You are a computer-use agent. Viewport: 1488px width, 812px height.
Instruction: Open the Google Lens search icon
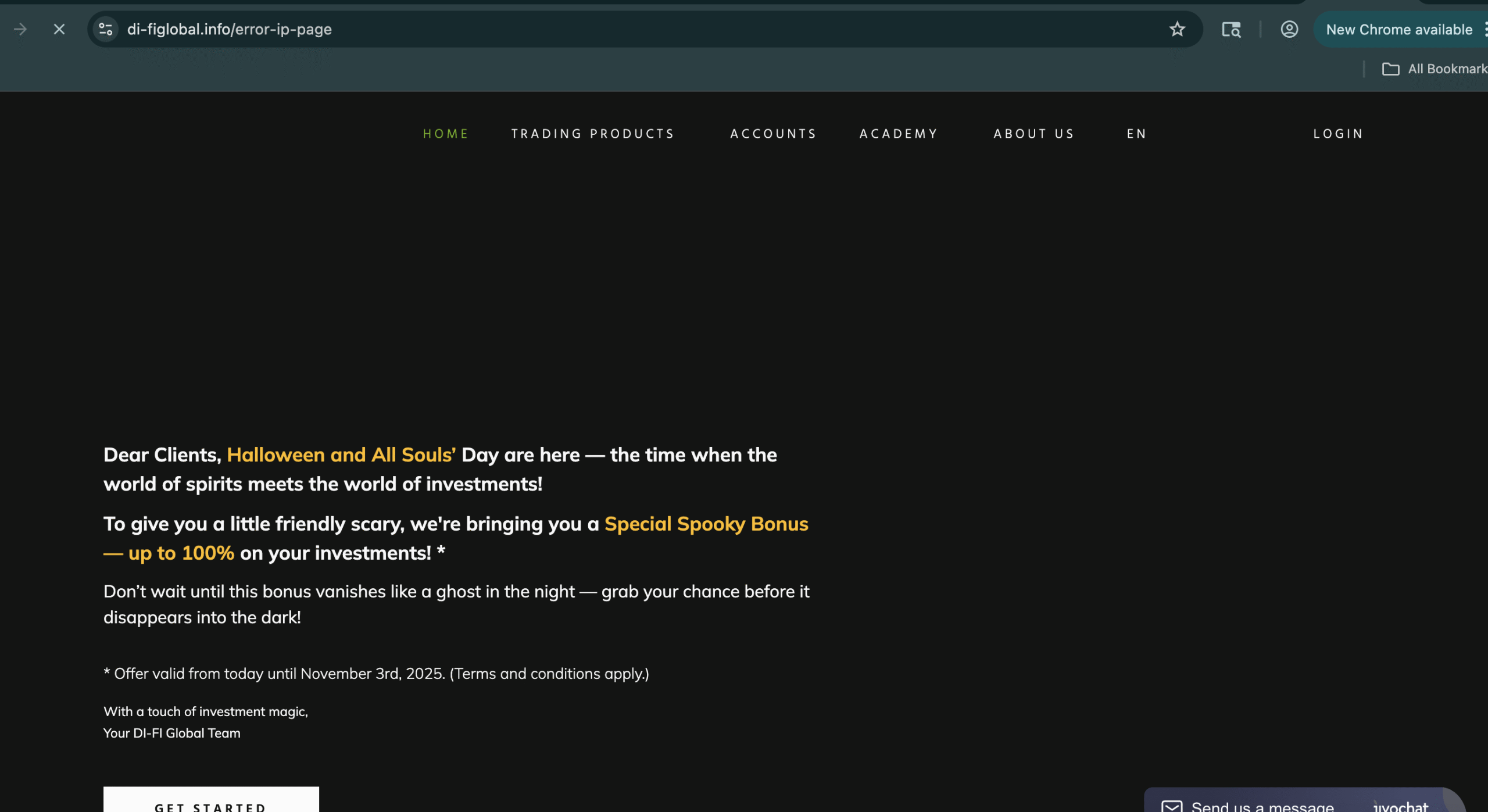click(1231, 29)
